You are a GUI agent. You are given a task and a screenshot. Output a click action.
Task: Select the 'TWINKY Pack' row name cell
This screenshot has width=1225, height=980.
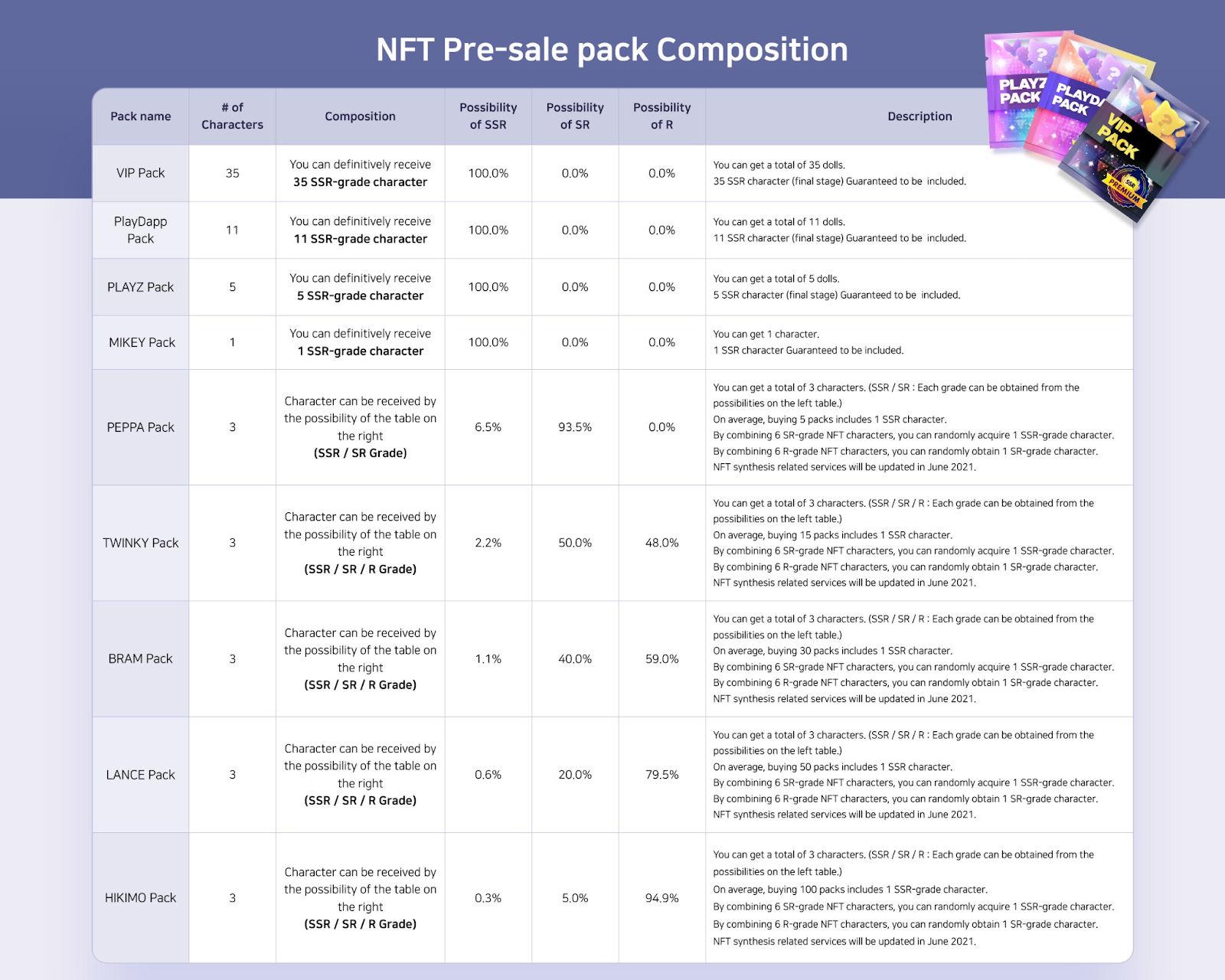pos(140,543)
